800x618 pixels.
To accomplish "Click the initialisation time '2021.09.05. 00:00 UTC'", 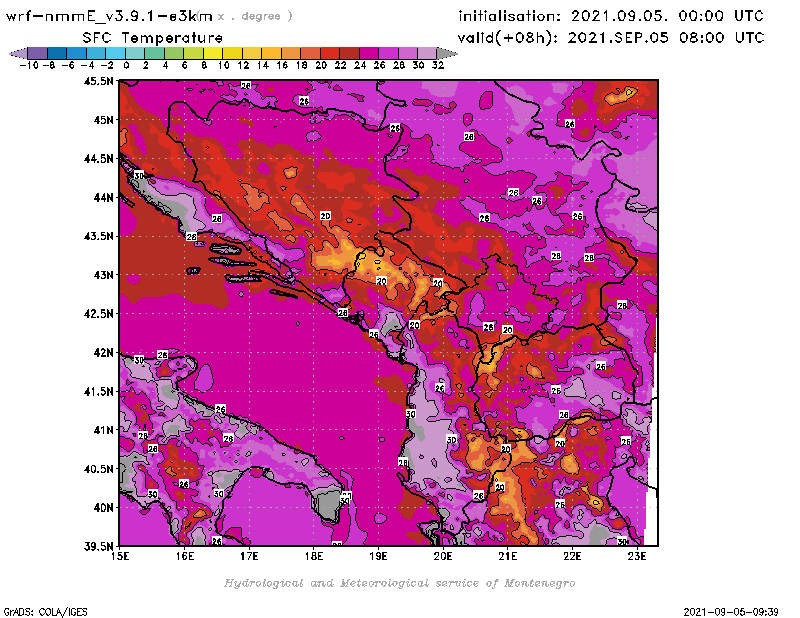I will [667, 16].
